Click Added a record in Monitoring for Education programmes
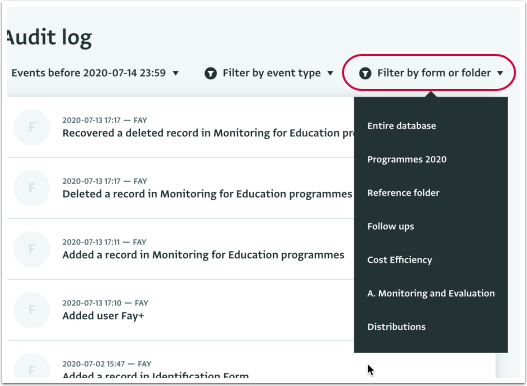Viewport: 527px width, 386px height. coord(203,255)
